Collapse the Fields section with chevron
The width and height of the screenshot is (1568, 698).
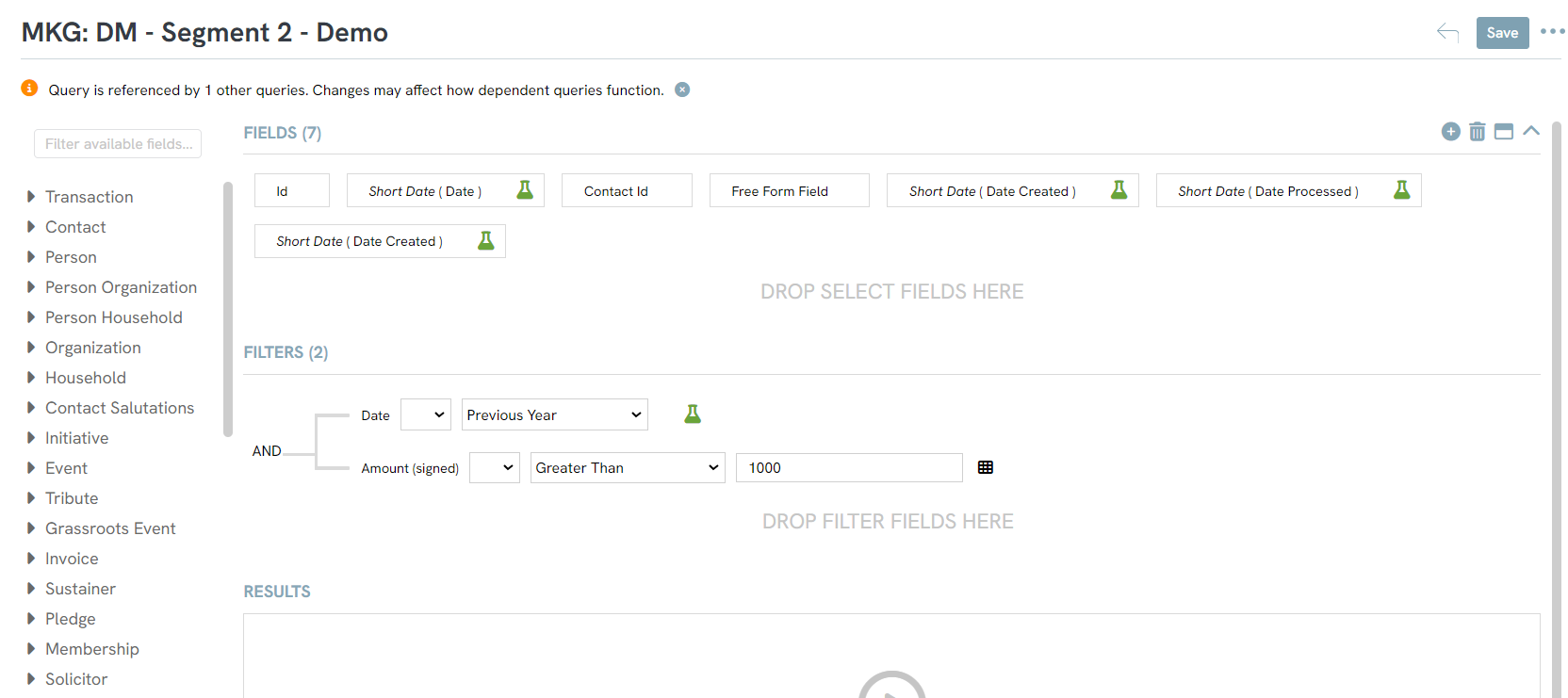(1531, 131)
